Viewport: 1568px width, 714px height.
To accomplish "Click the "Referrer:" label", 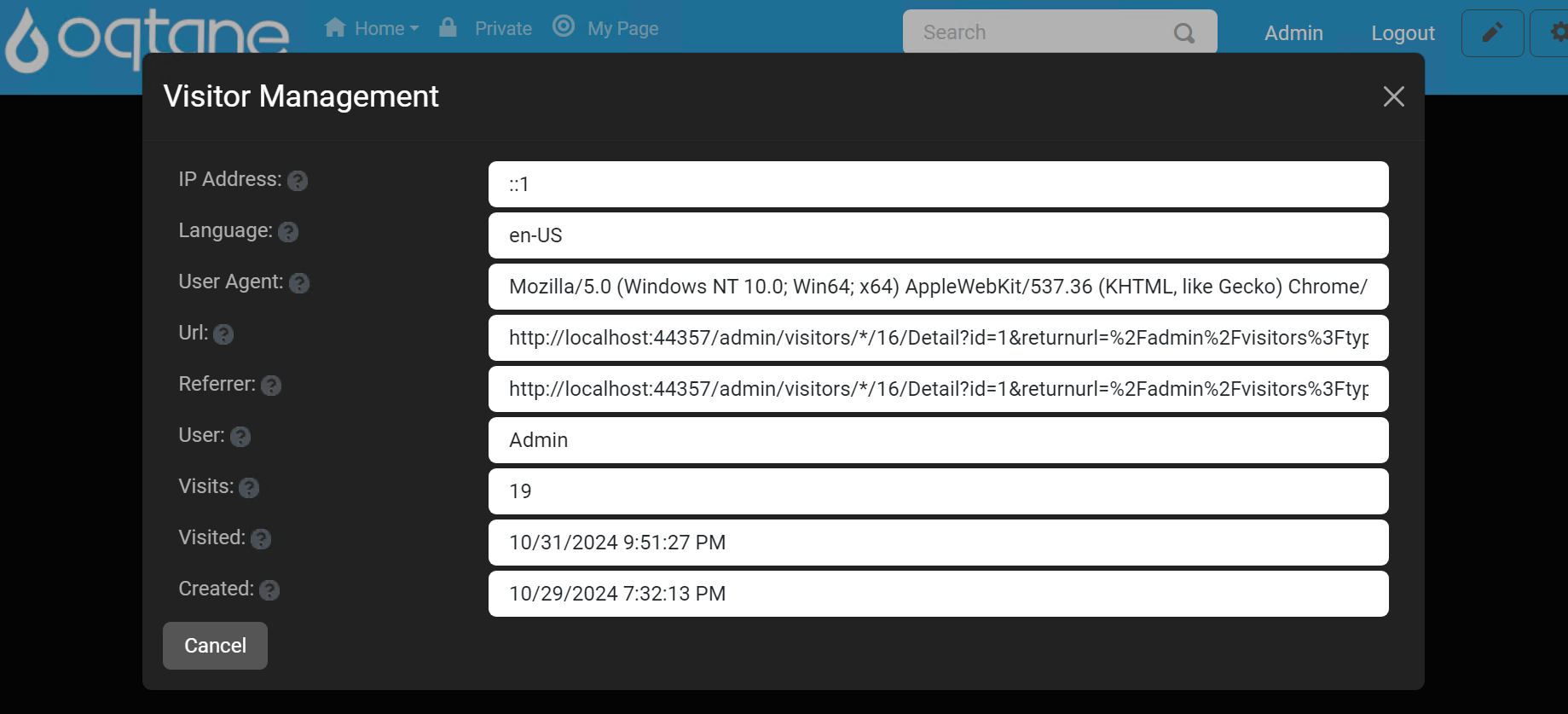I will point(217,384).
